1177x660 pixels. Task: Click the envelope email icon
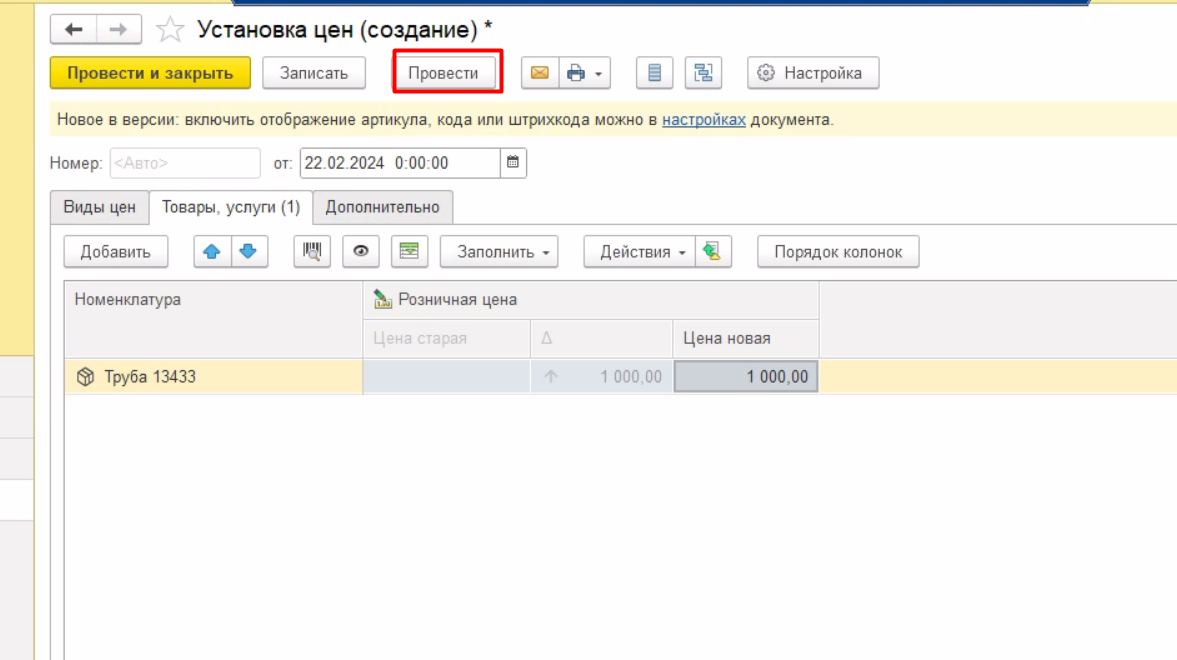point(539,73)
